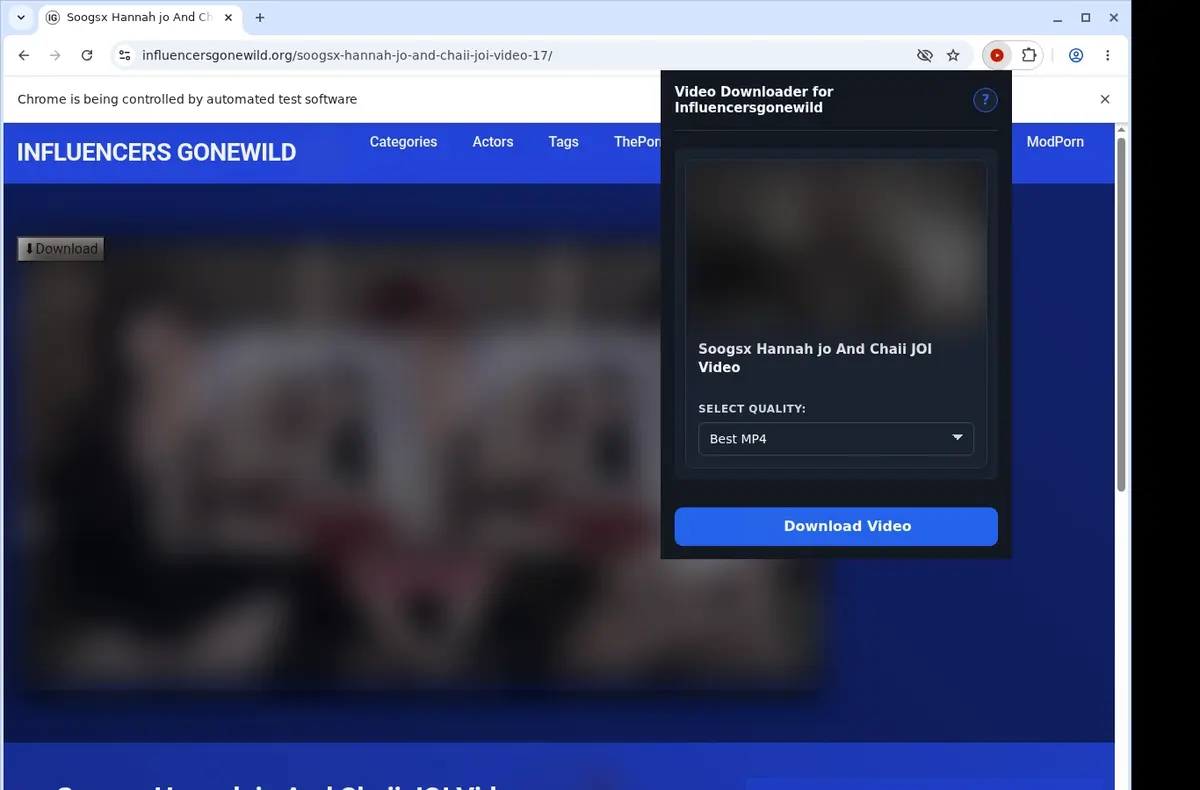Maximize the Chrome window
Viewport: 1200px width, 790px height.
1085,18
